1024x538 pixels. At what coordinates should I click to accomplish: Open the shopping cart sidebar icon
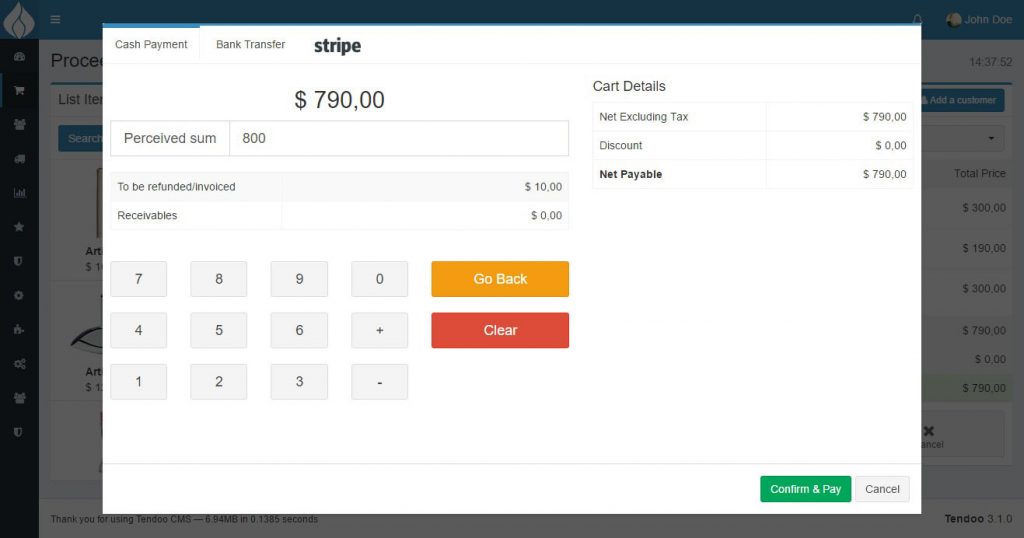coord(19,90)
